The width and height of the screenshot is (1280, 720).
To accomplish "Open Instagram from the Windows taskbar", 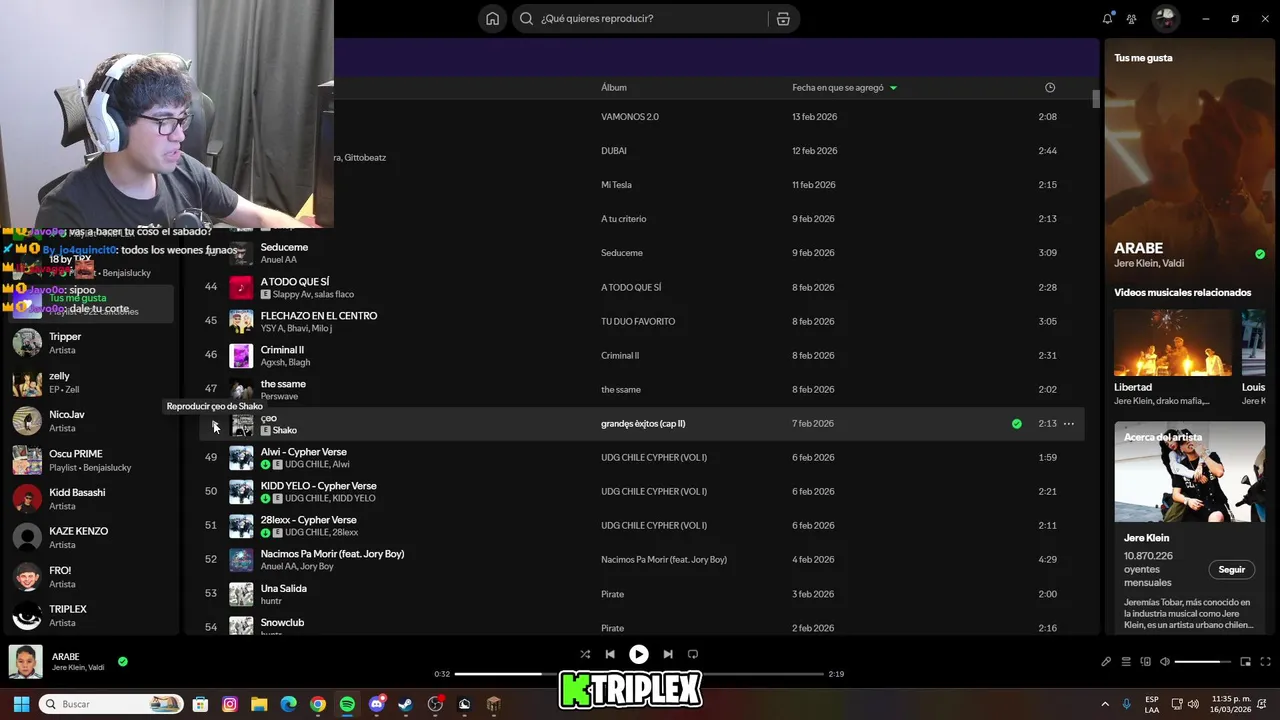I will (229, 704).
